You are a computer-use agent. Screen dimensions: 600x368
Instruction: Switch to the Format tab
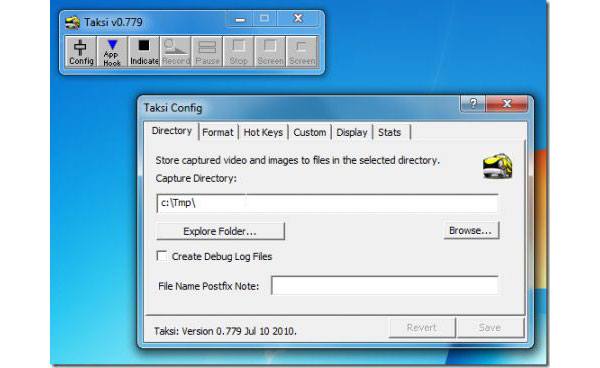pos(218,132)
